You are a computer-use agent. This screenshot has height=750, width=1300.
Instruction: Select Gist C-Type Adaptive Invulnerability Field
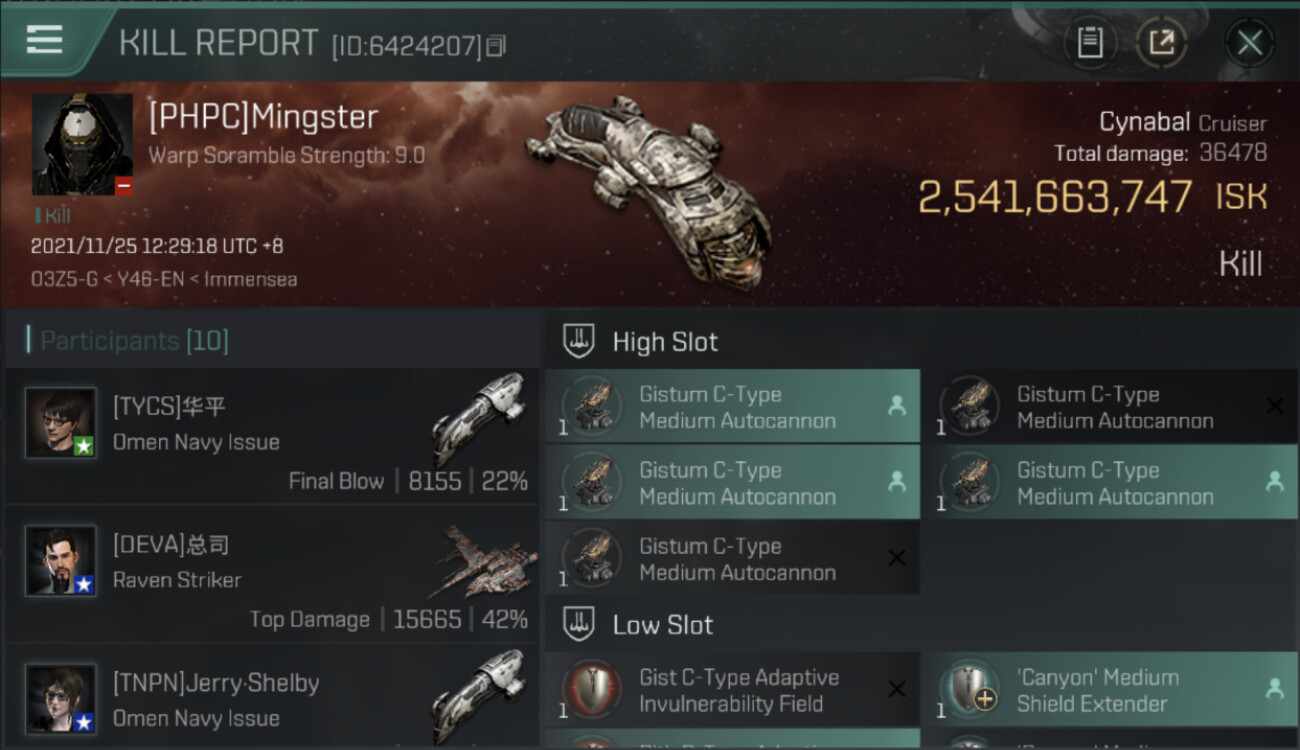(x=732, y=689)
